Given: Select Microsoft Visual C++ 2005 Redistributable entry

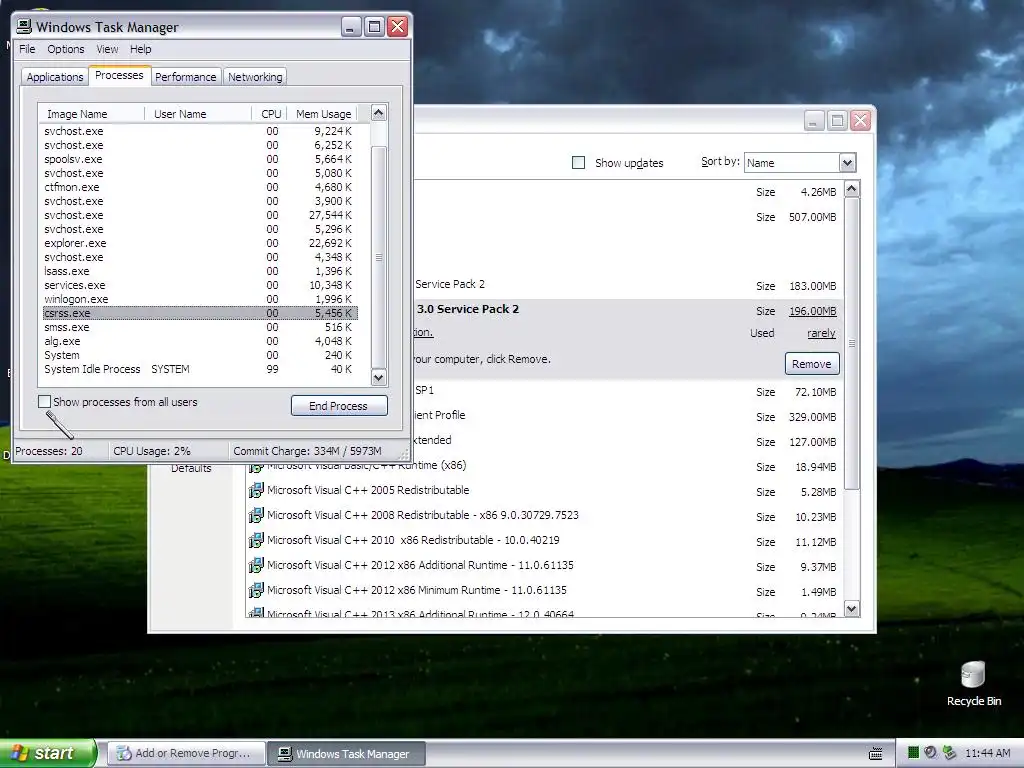Looking at the screenshot, I should pos(545,491).
